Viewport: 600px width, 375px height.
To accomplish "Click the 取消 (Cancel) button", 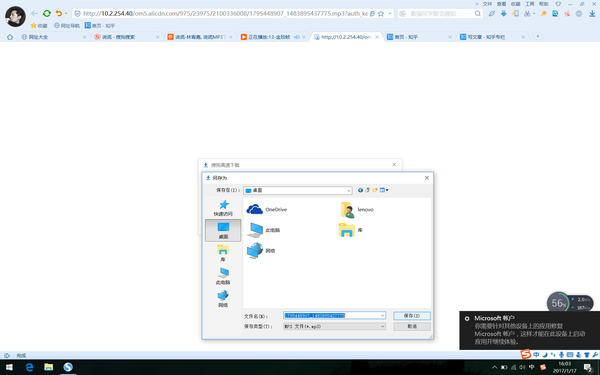I will (x=412, y=326).
